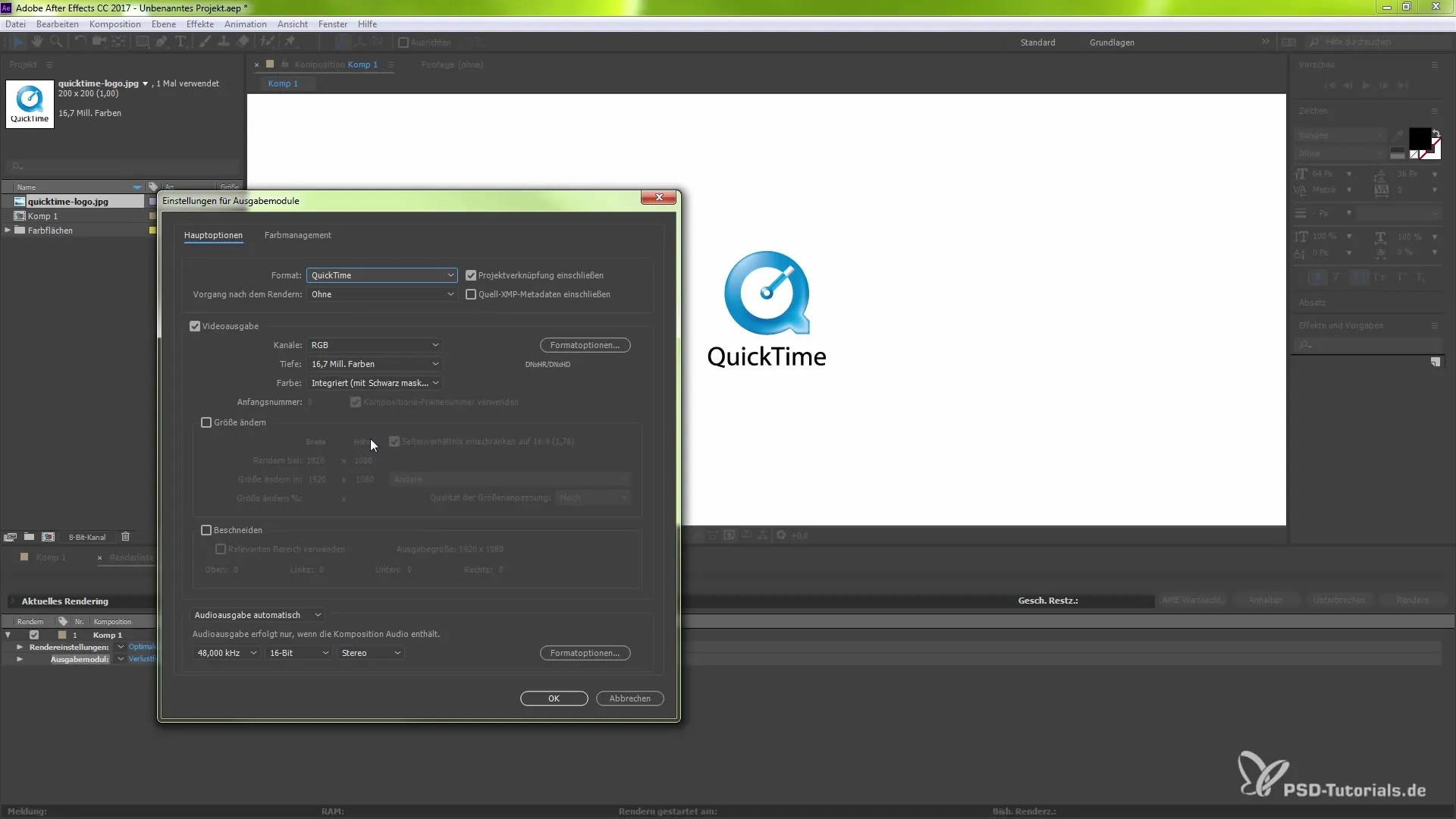The height and width of the screenshot is (819, 1456).
Task: Toggle Relevanten Bereich verwenden checkbox
Action: 221,549
